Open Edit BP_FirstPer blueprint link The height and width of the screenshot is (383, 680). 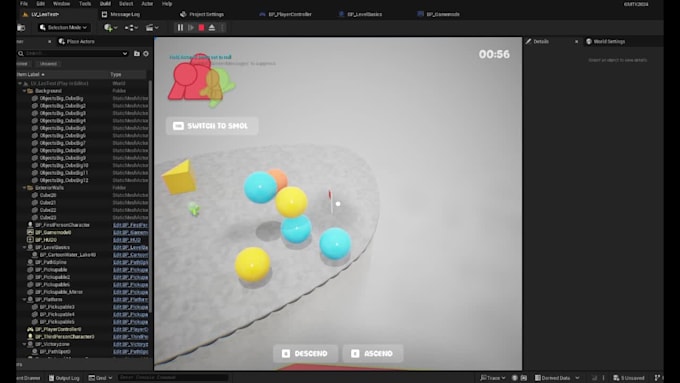tap(130, 225)
